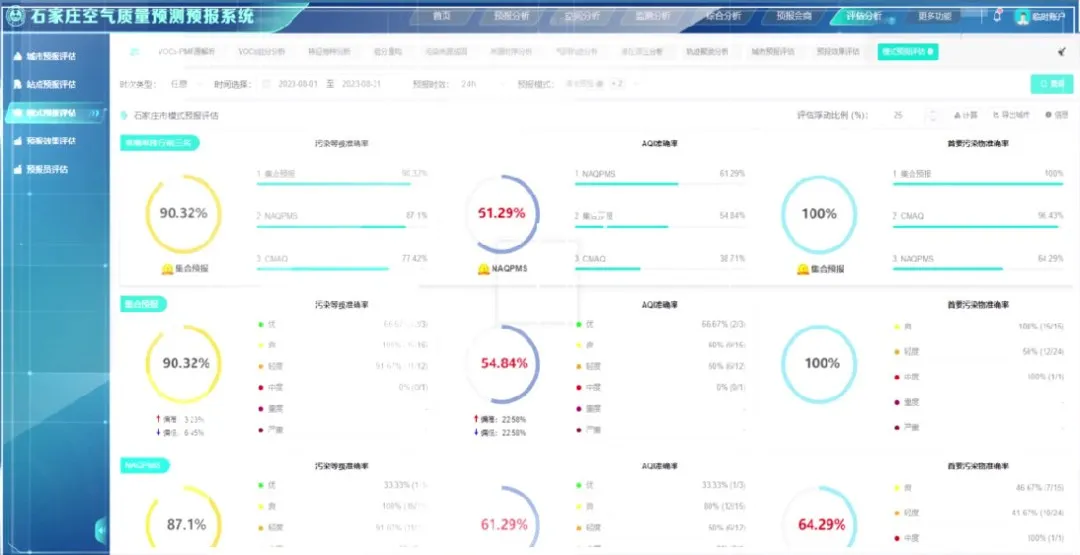Image resolution: width=1080 pixels, height=555 pixels.
Task: Click the notification bell icon in header
Action: pyautogui.click(x=997, y=16)
